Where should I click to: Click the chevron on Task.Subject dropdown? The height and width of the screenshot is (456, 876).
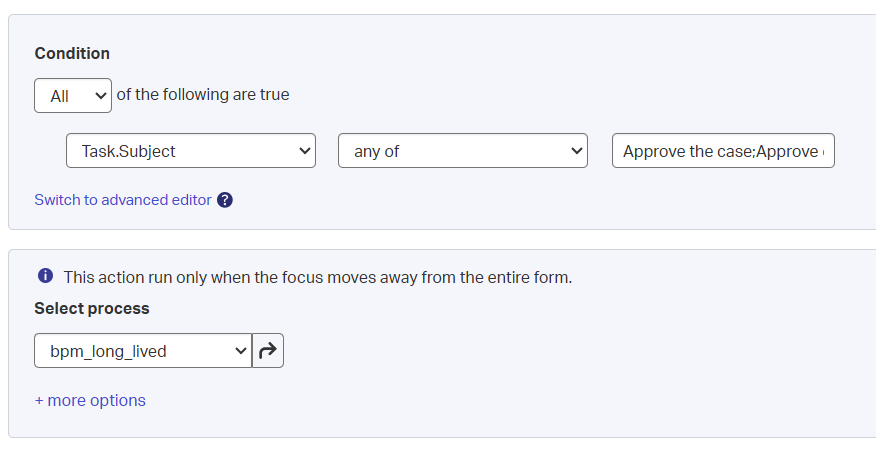[x=305, y=151]
